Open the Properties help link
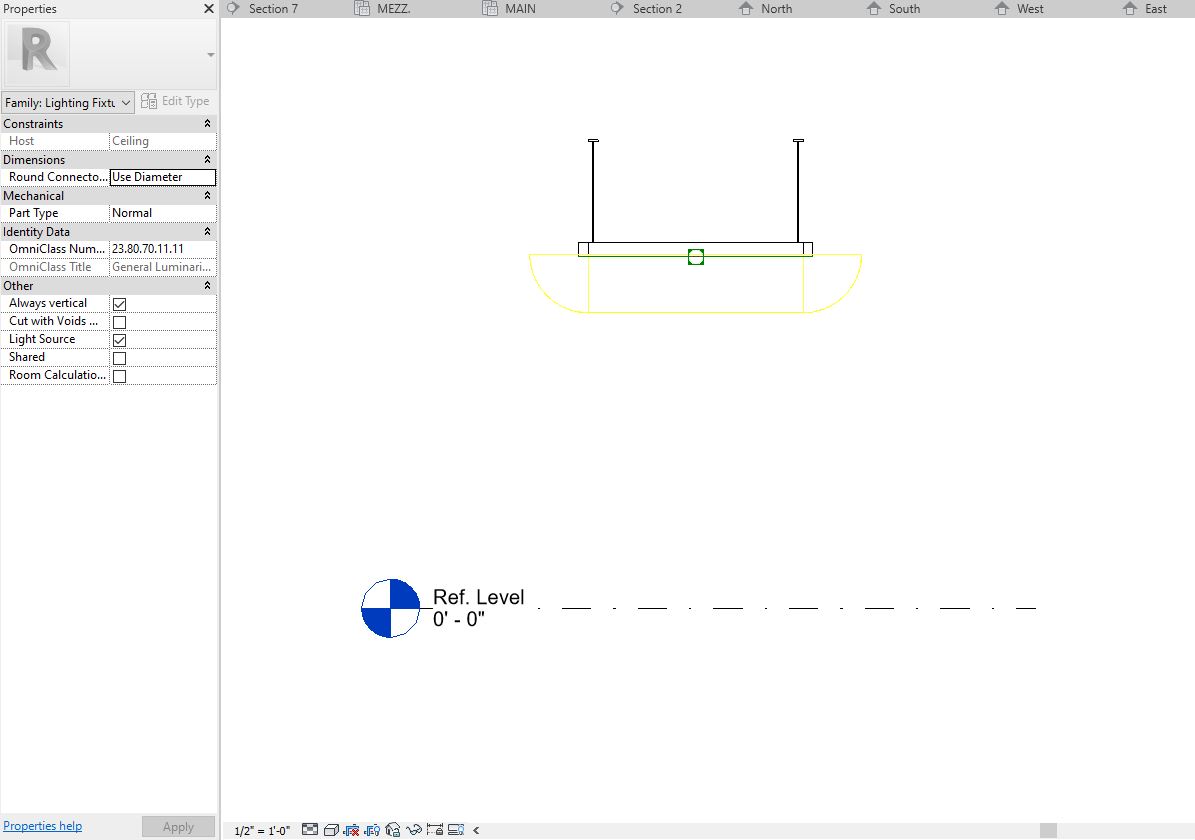 [42, 826]
